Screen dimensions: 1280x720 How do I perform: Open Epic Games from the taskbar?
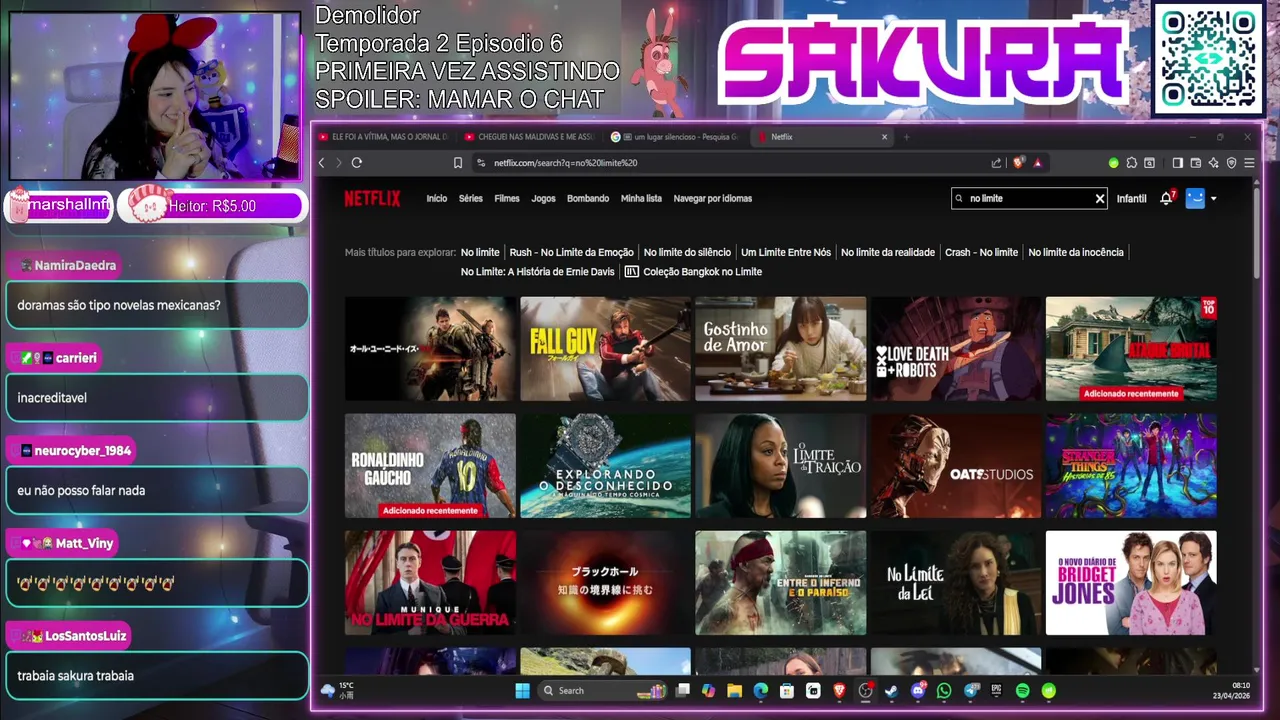pos(996,690)
